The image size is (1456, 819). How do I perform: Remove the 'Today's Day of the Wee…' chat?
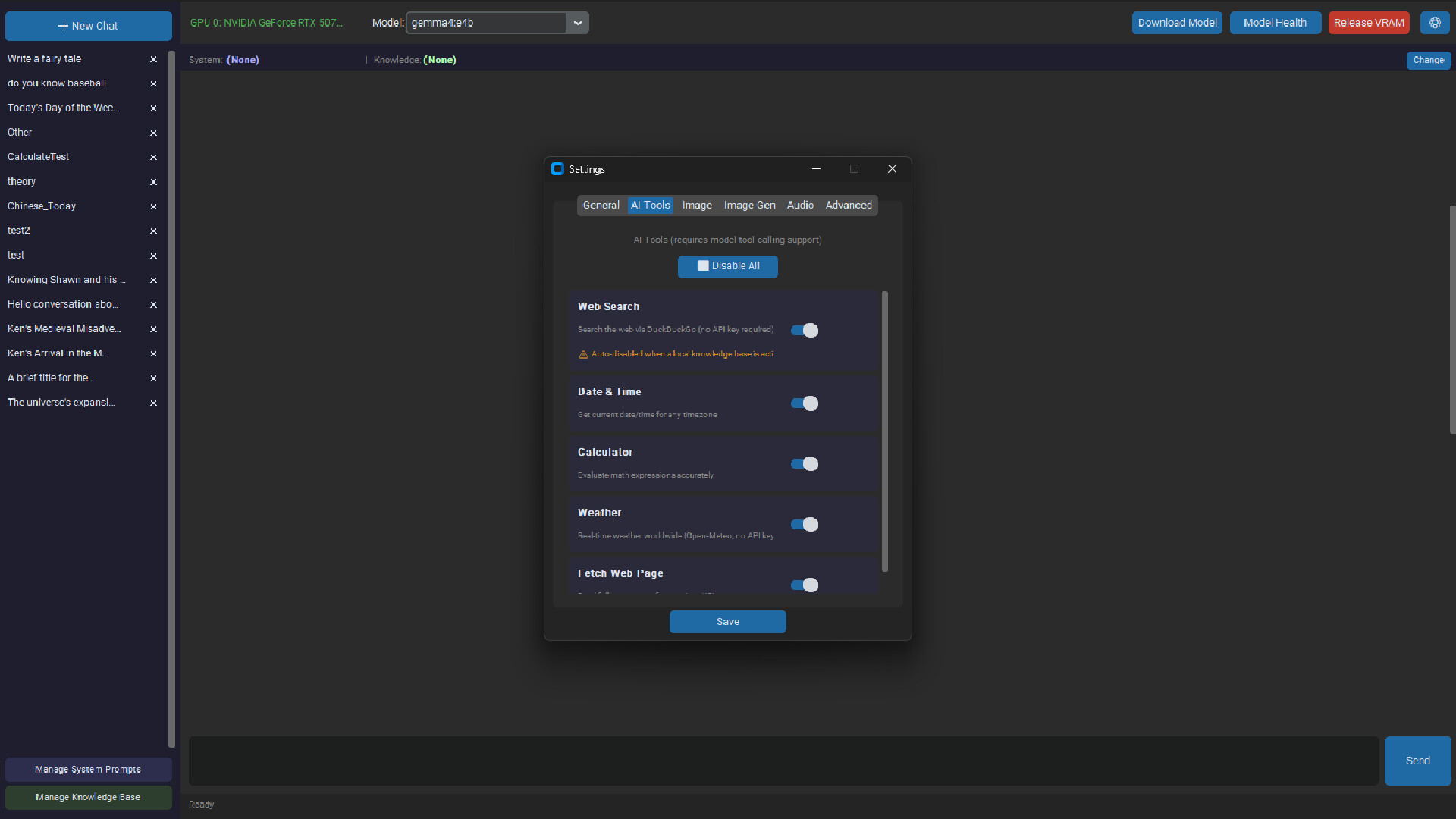click(x=153, y=108)
